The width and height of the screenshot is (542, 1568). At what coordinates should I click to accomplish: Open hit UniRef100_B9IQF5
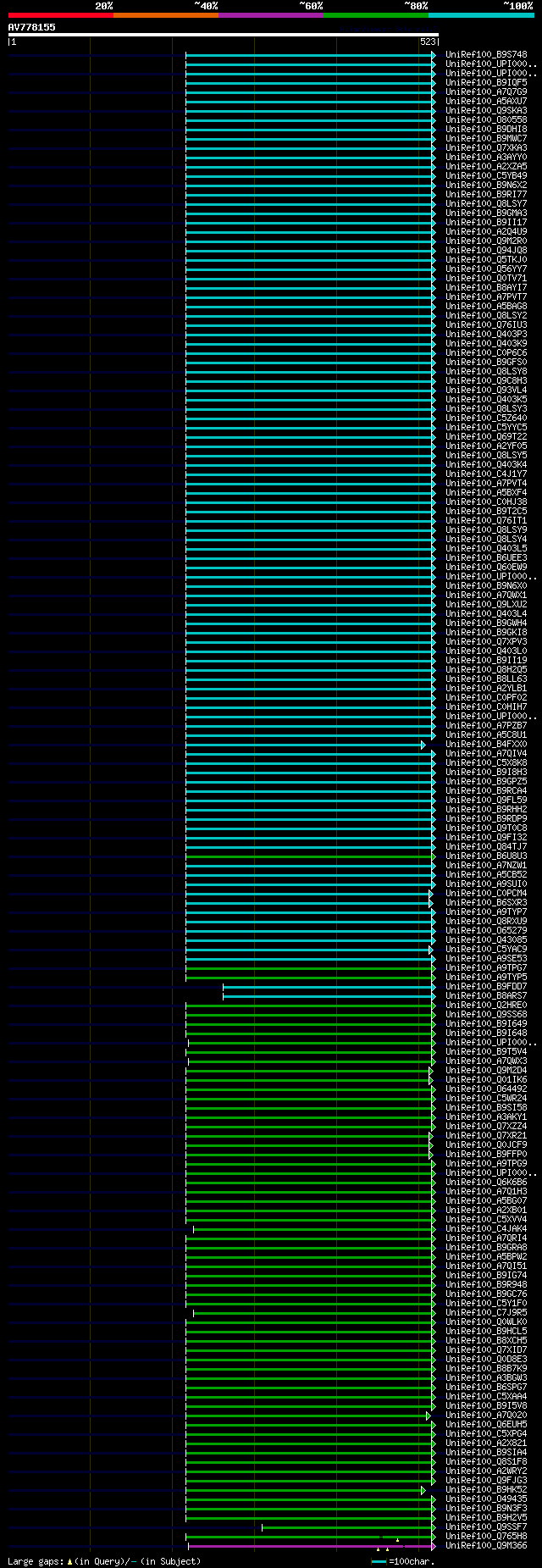click(x=486, y=83)
